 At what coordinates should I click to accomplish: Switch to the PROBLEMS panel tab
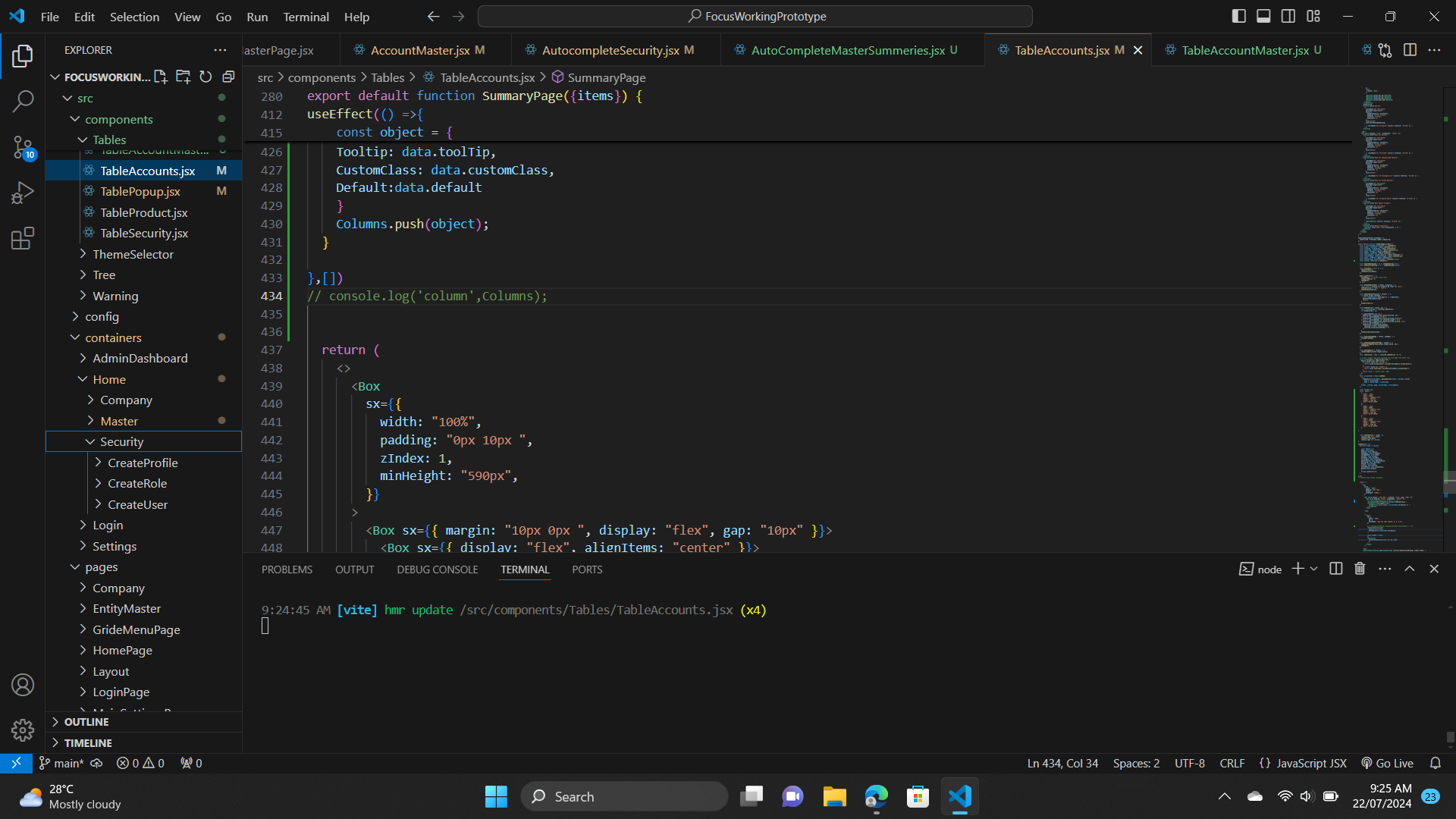click(287, 570)
